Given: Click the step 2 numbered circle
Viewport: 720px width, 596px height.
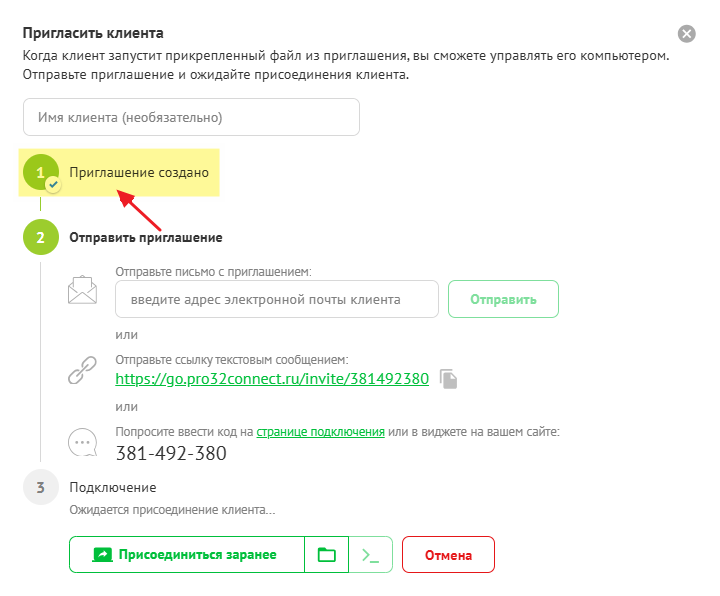Looking at the screenshot, I should (40, 238).
